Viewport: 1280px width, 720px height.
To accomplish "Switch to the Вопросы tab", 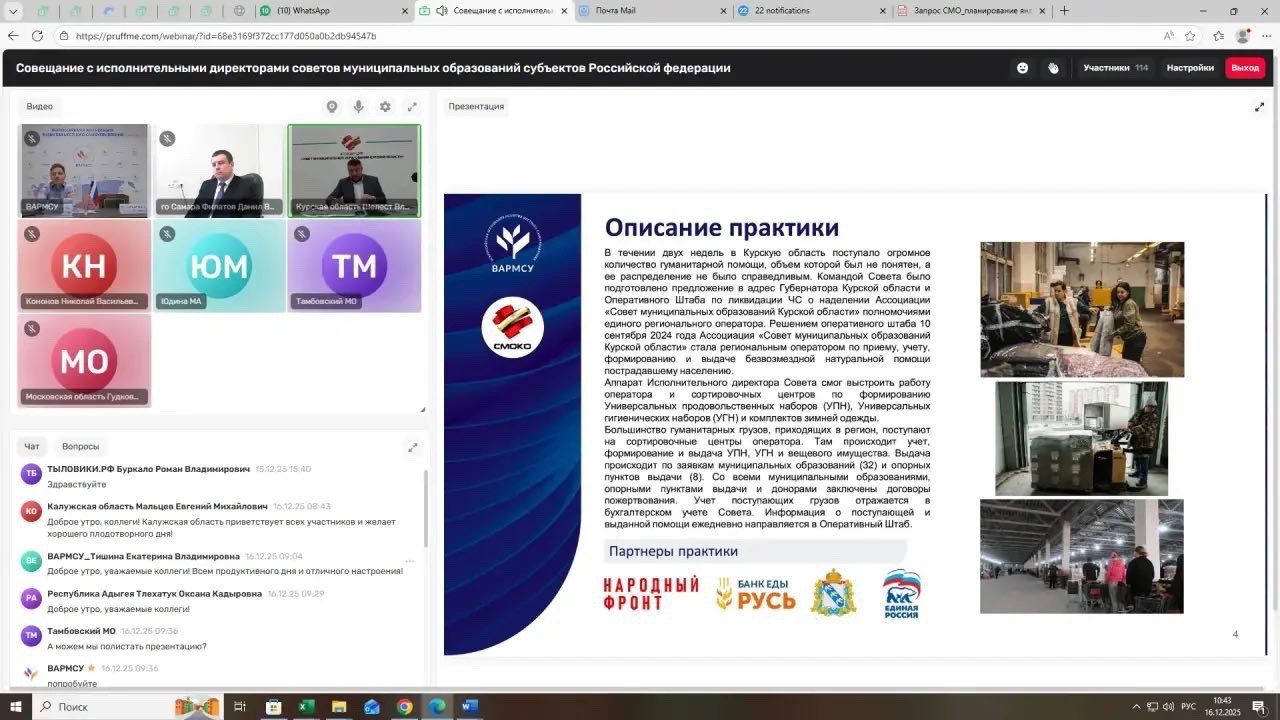I will click(80, 446).
